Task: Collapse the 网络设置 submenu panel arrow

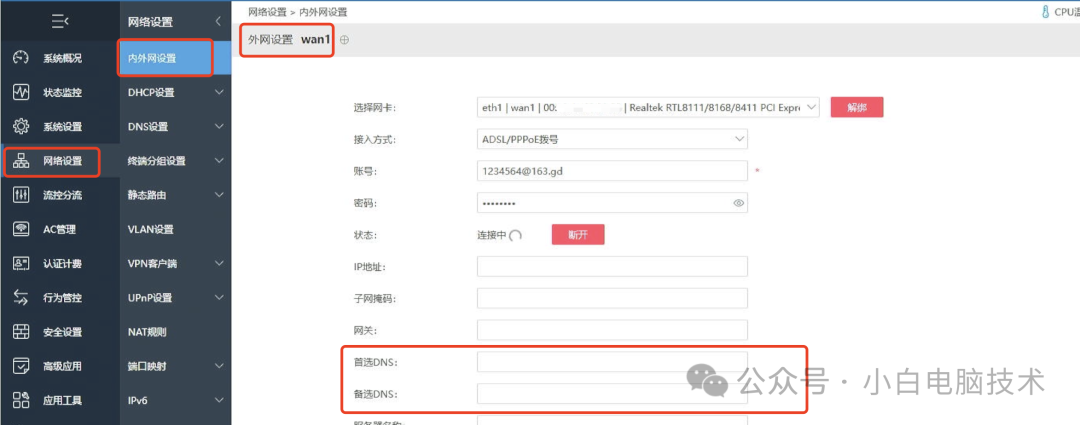Action: click(x=218, y=21)
